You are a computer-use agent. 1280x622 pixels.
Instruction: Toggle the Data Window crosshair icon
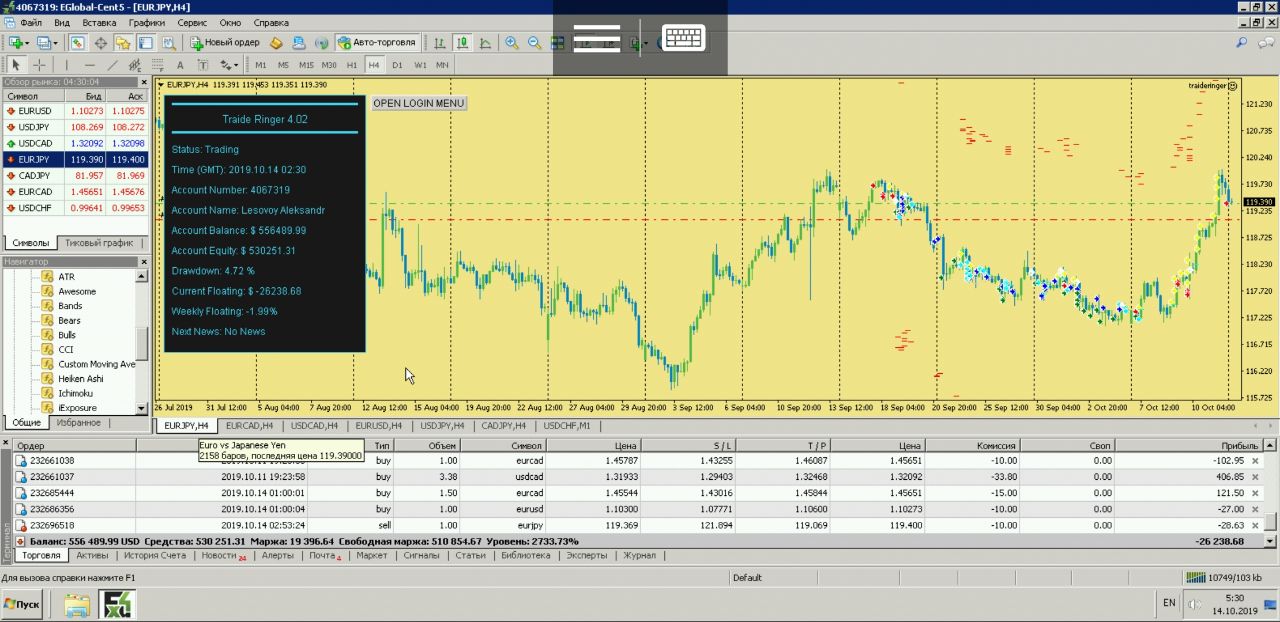coord(101,43)
